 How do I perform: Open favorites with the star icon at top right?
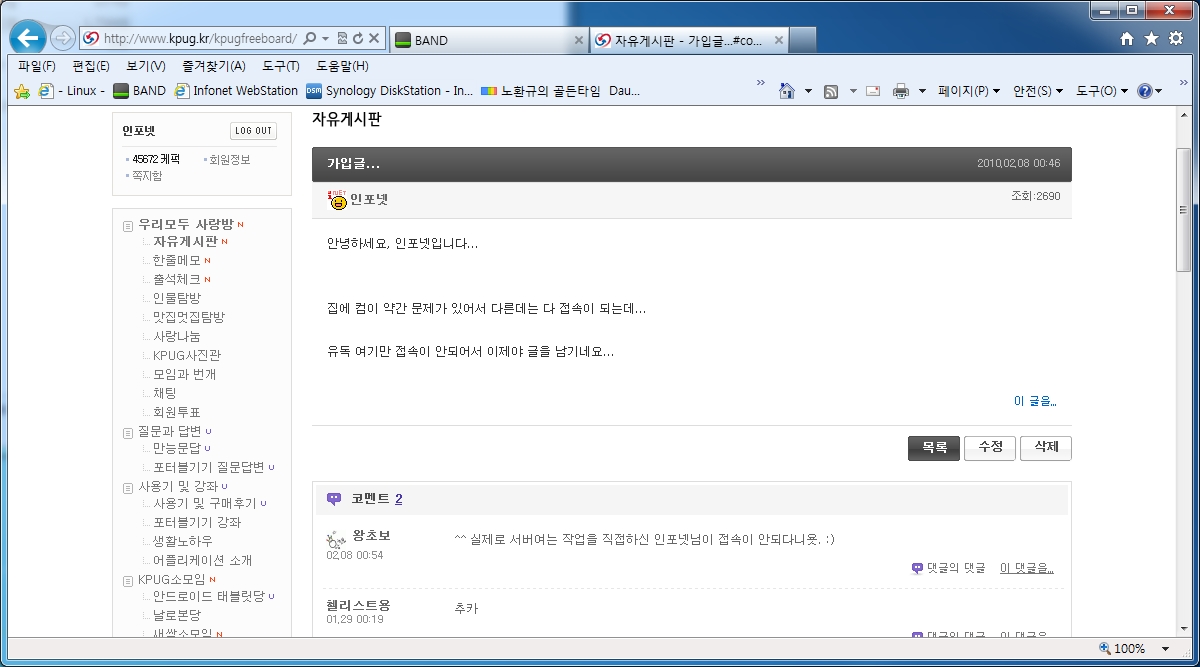tap(1151, 39)
